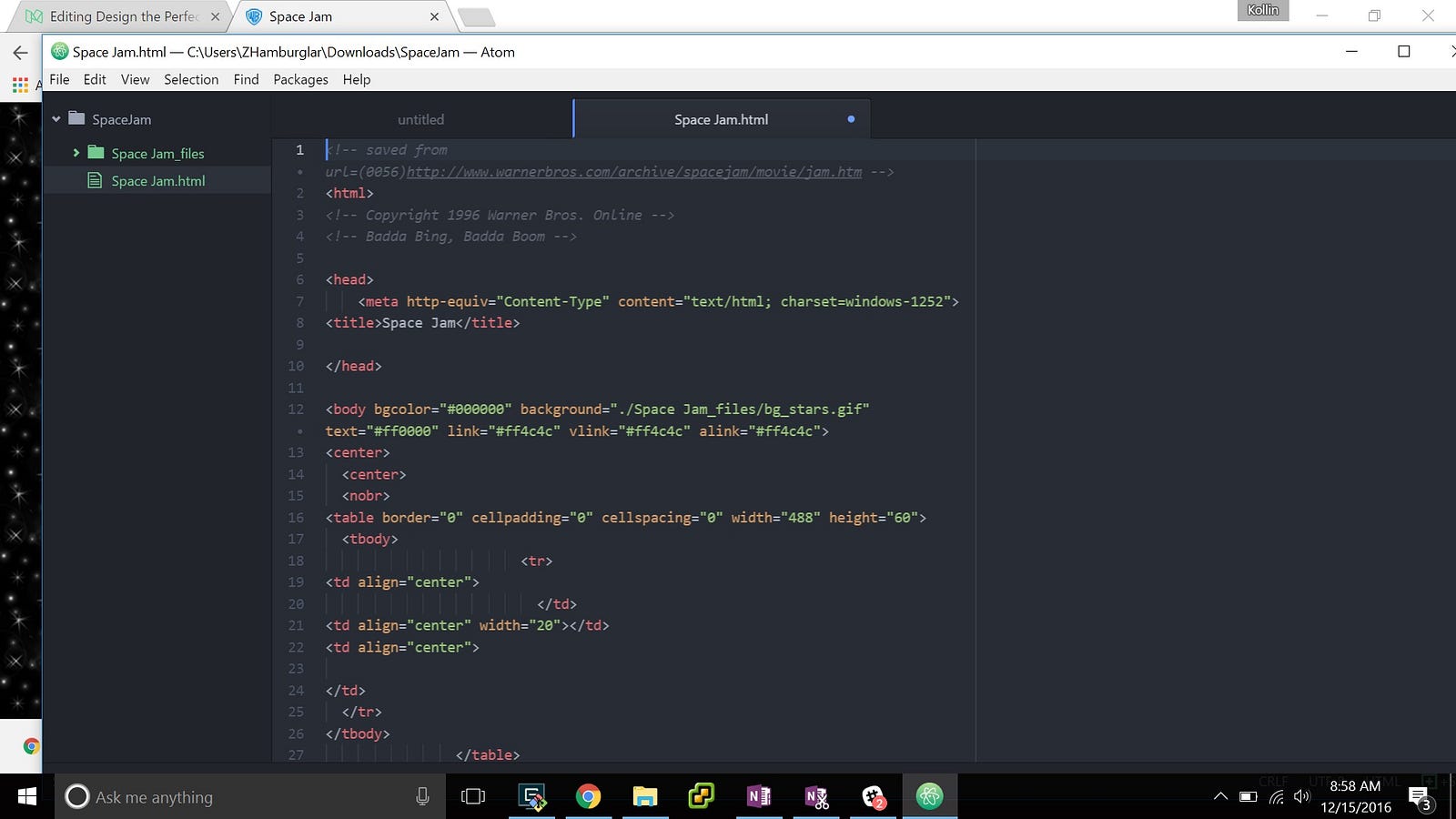Open the Packages menu
Screen dimensions: 1456x819
pyautogui.click(x=300, y=79)
